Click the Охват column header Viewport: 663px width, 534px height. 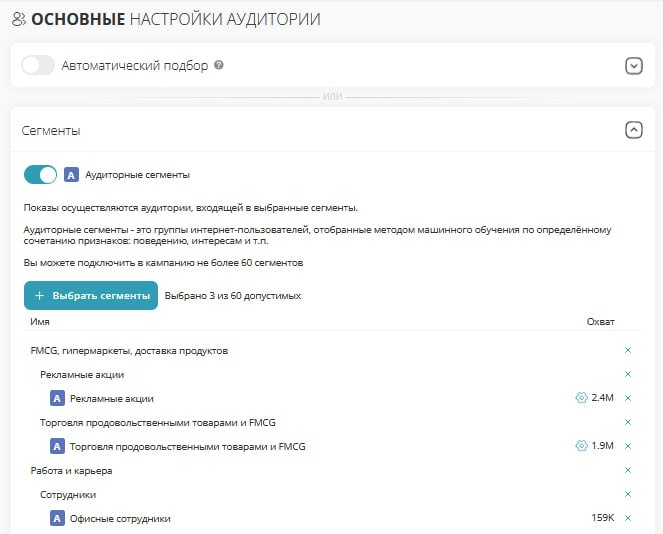(600, 322)
